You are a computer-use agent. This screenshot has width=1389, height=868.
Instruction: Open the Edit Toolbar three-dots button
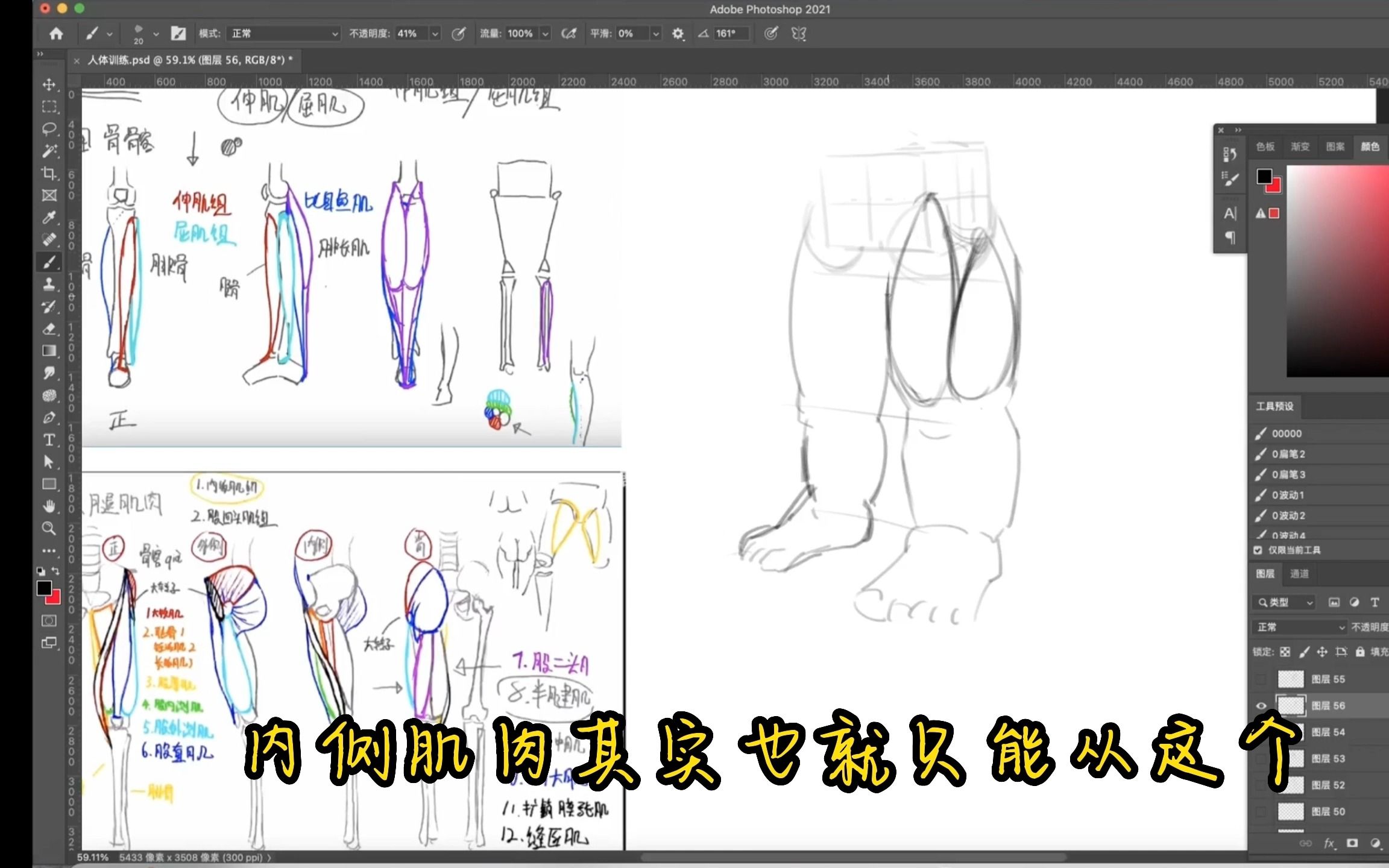point(49,550)
